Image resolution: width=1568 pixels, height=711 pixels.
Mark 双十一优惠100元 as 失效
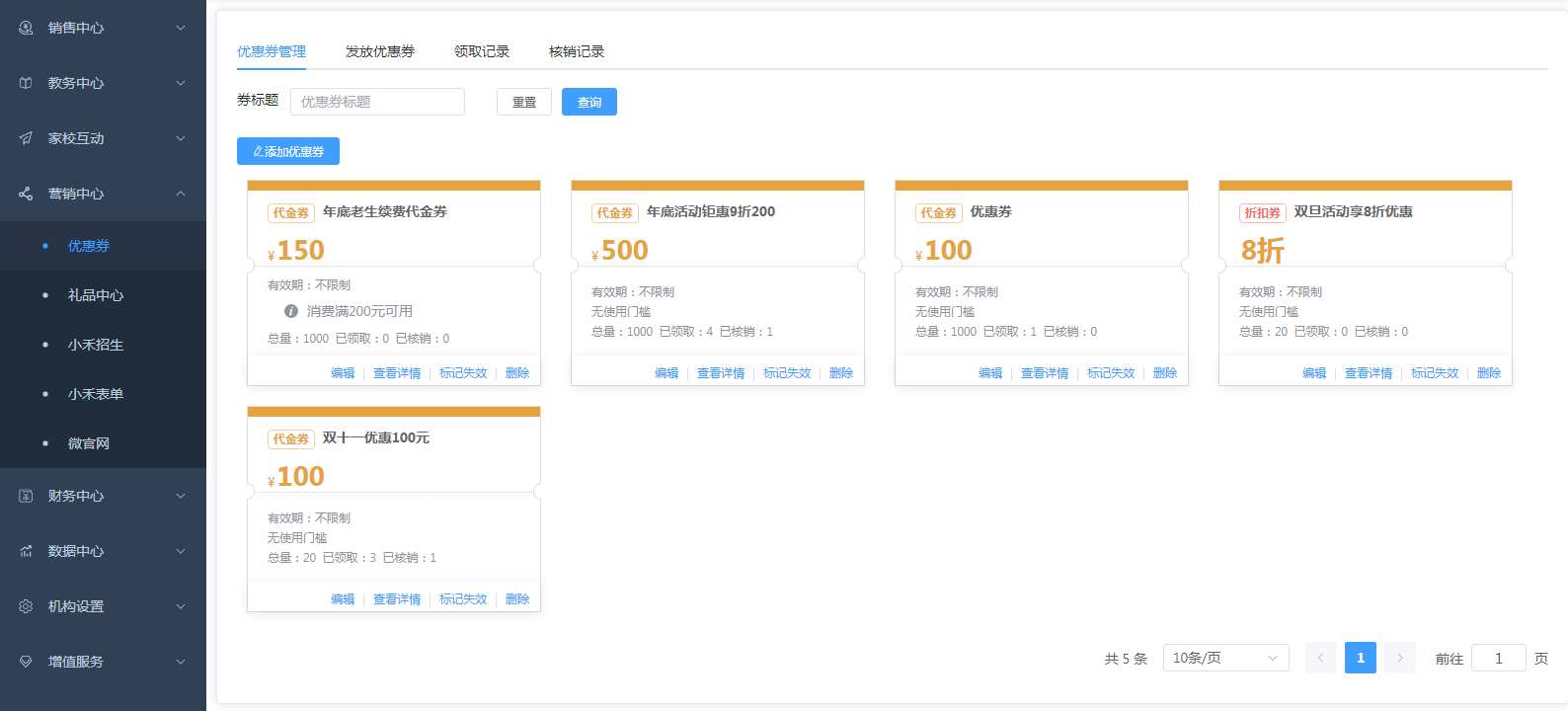[x=463, y=599]
